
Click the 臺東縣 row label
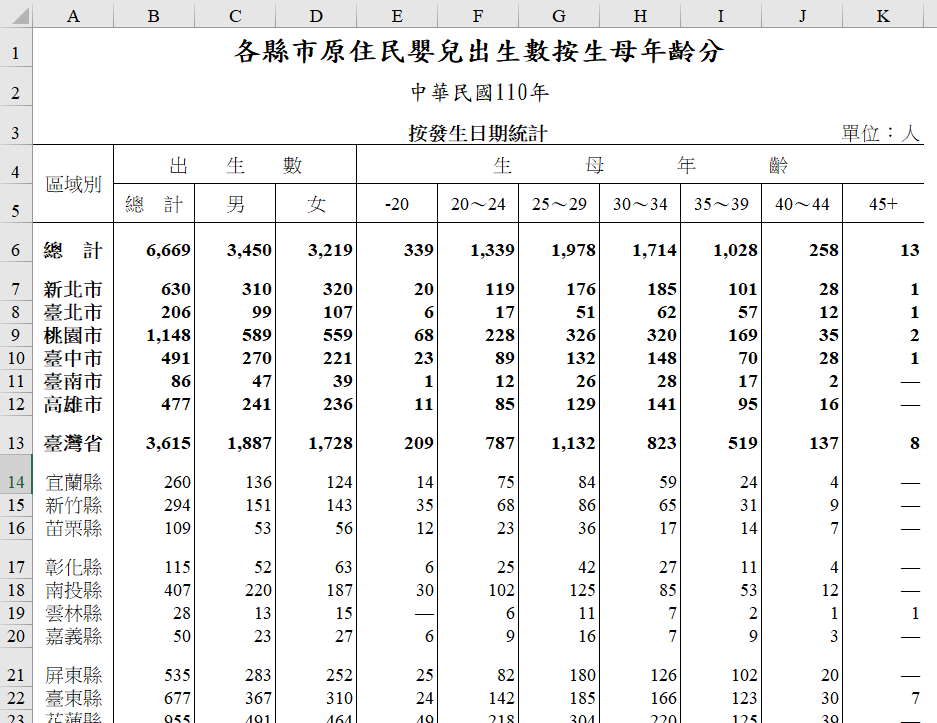(x=74, y=698)
